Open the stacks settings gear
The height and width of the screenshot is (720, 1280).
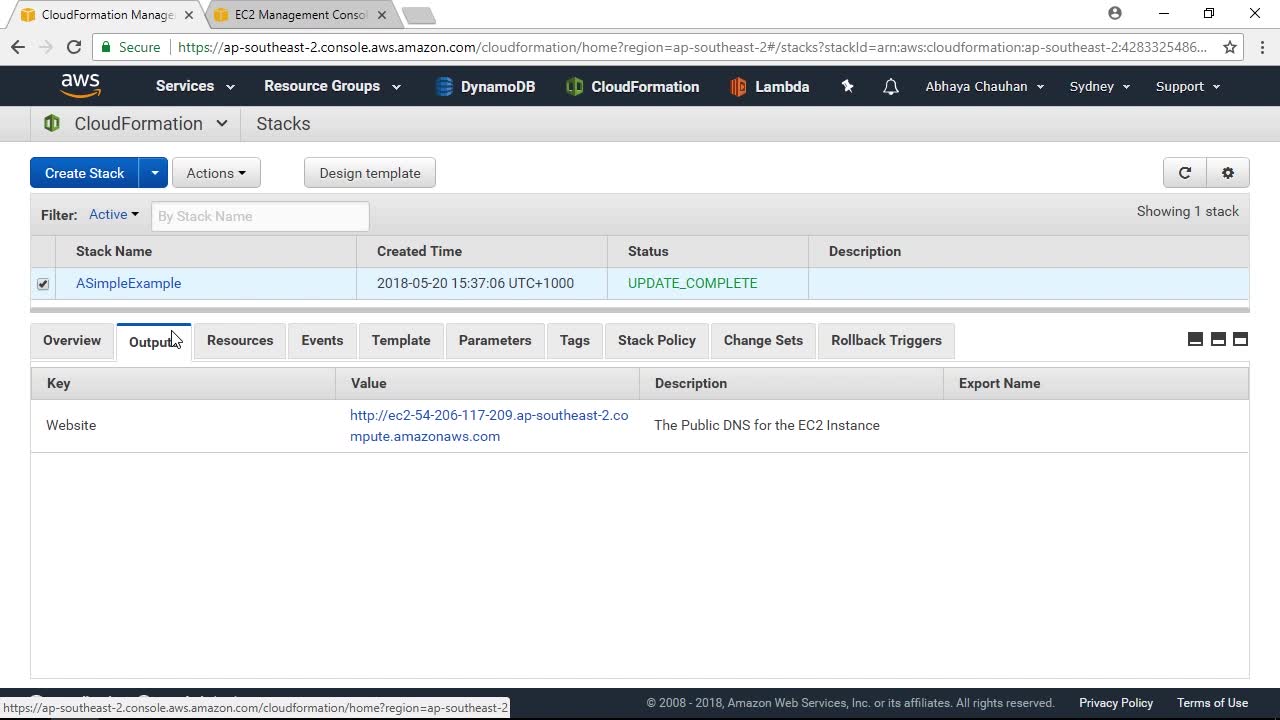tap(1228, 173)
